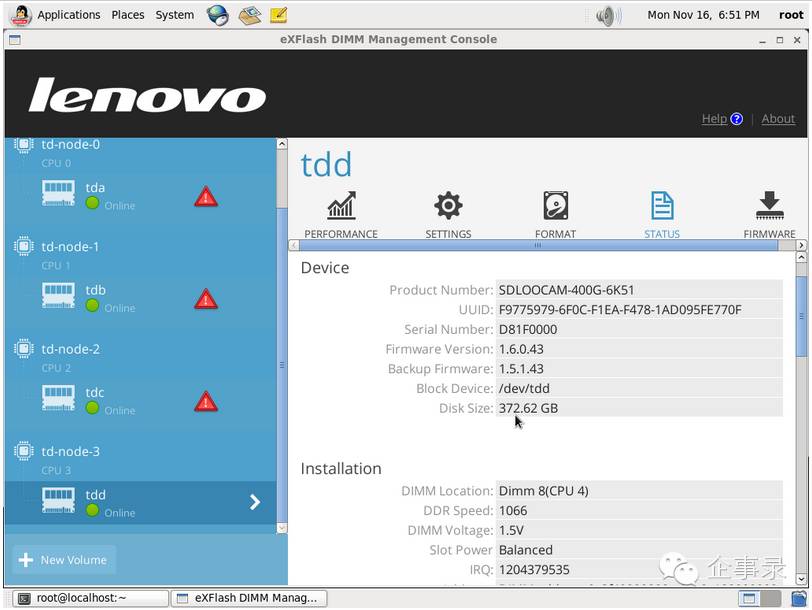The image size is (812, 610).
Task: Click the New Volume button
Action: click(64, 560)
